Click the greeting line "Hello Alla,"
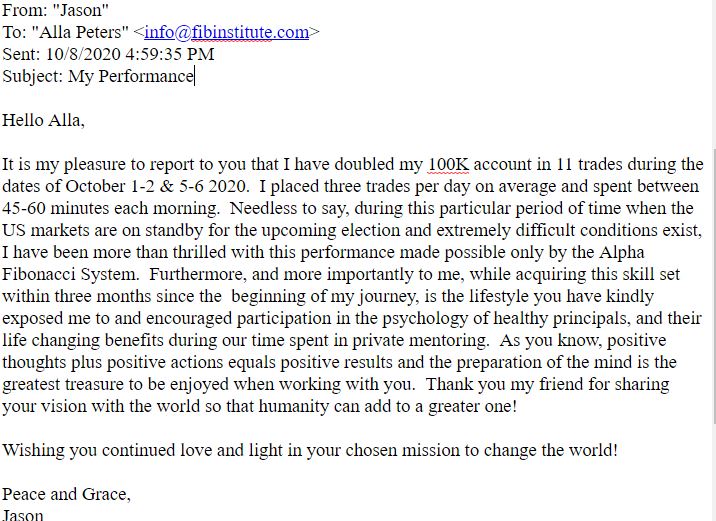The height and width of the screenshot is (521, 716). click(x=43, y=120)
